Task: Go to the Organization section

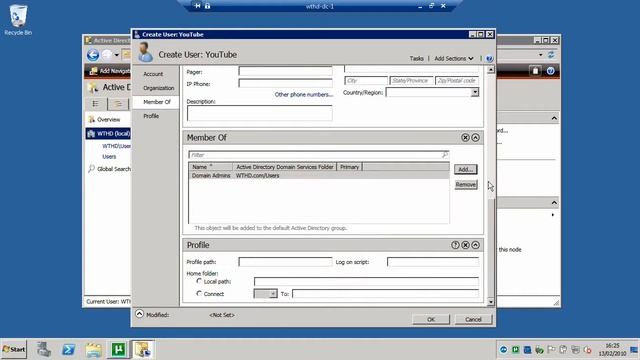Action: click(158, 88)
